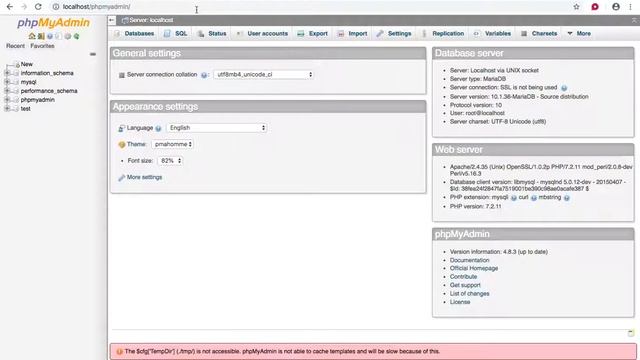The image size is (640, 360).
Task: Open the Font size dropdown showing 82%
Action: click(170, 161)
